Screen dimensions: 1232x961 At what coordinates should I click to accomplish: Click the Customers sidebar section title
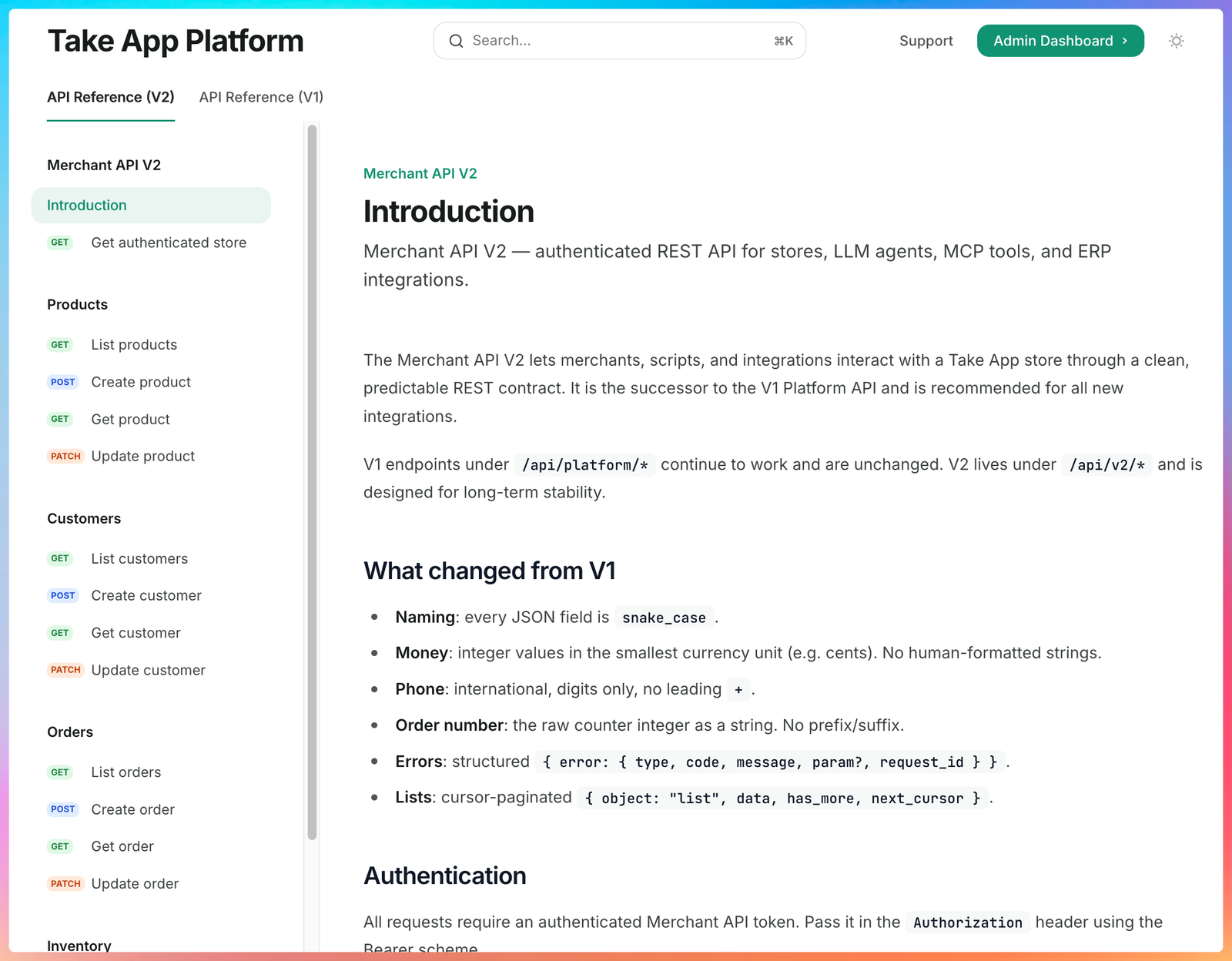click(84, 518)
